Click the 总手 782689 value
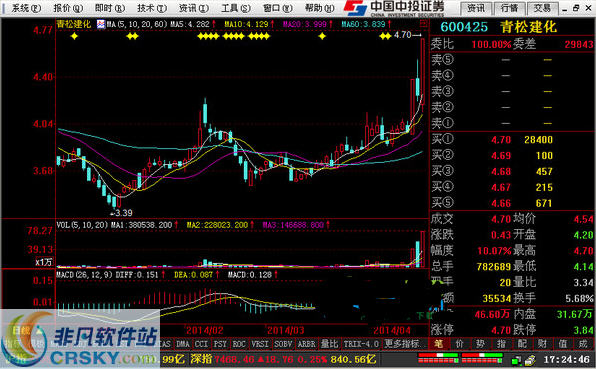 (494, 267)
